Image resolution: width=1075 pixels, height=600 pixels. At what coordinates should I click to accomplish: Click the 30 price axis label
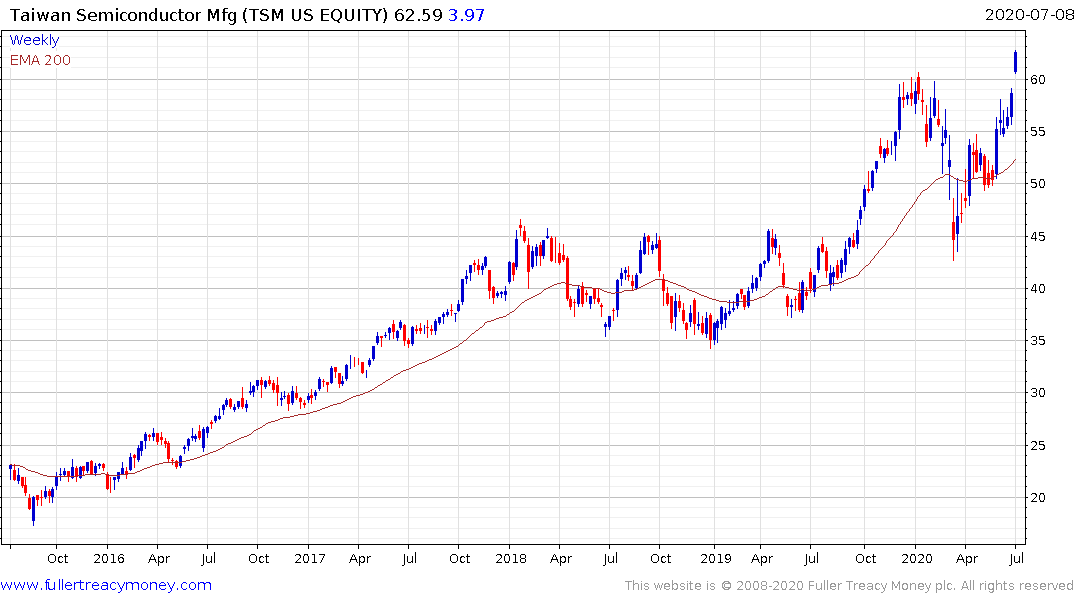[x=1038, y=393]
